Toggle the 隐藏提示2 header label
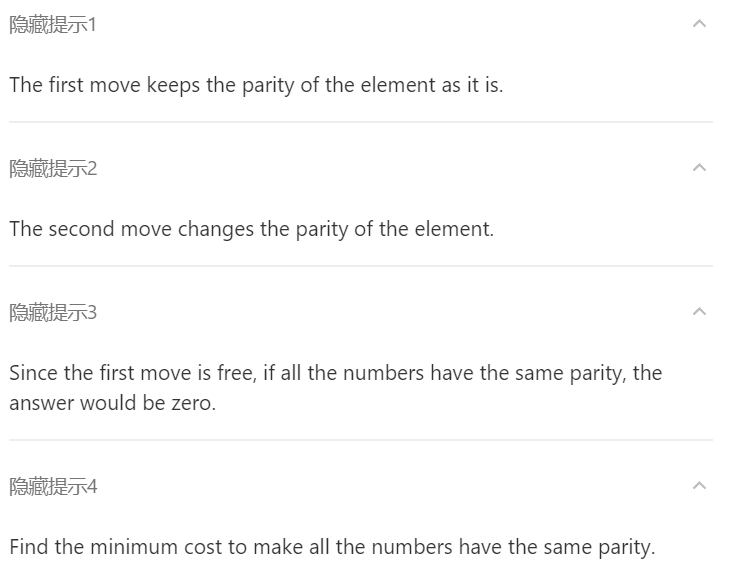The height and width of the screenshot is (583, 730). [x=53, y=169]
